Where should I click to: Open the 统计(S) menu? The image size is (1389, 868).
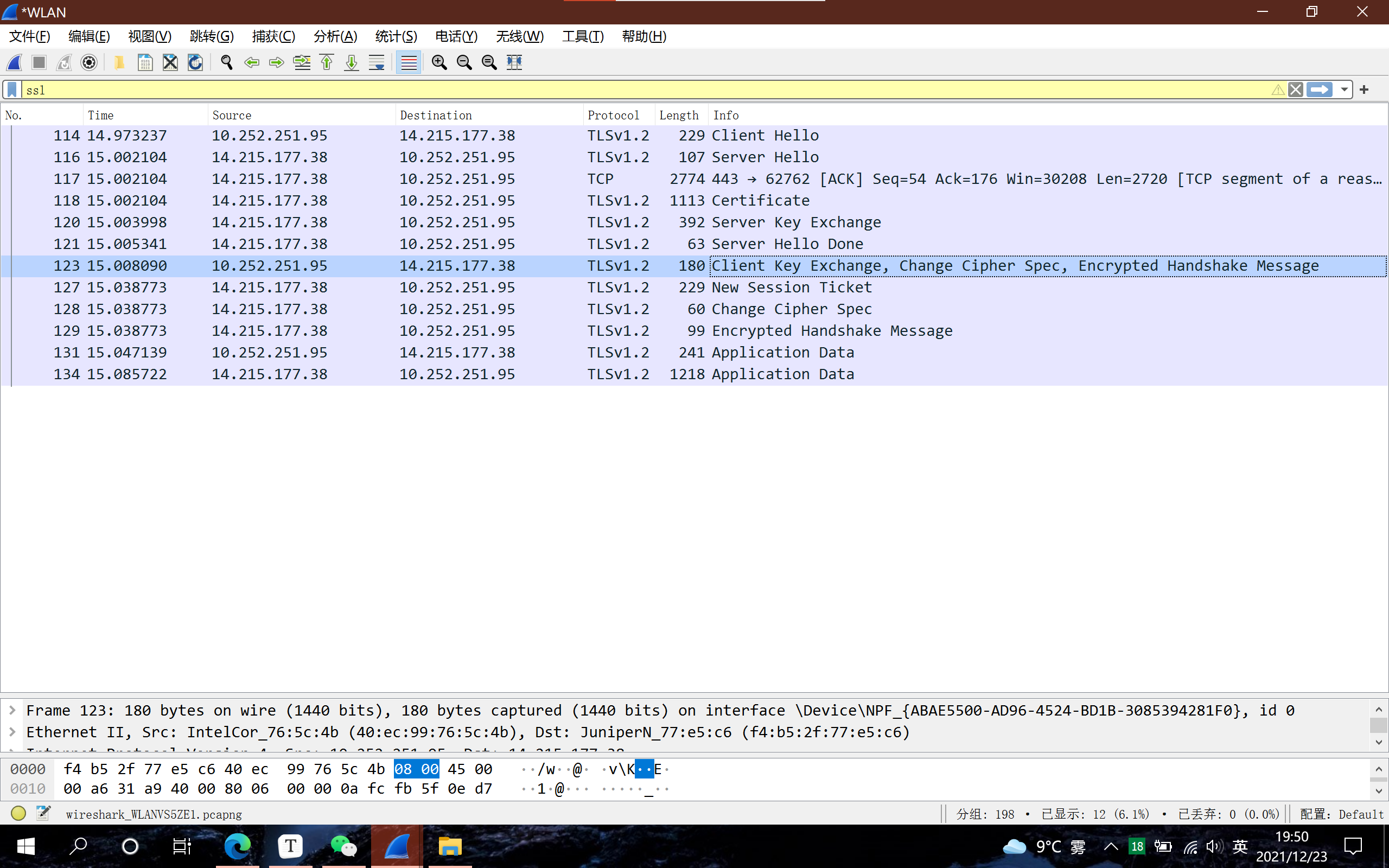pyautogui.click(x=396, y=36)
